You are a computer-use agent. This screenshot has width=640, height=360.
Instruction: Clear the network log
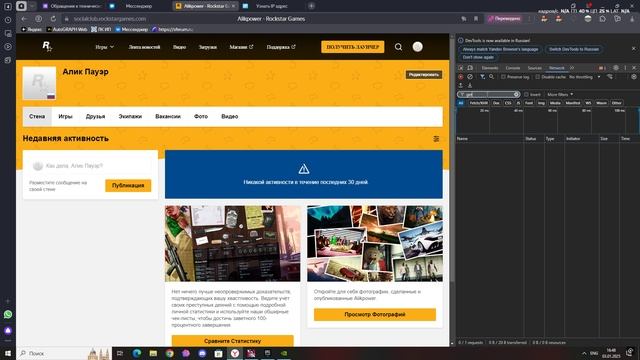click(470, 77)
